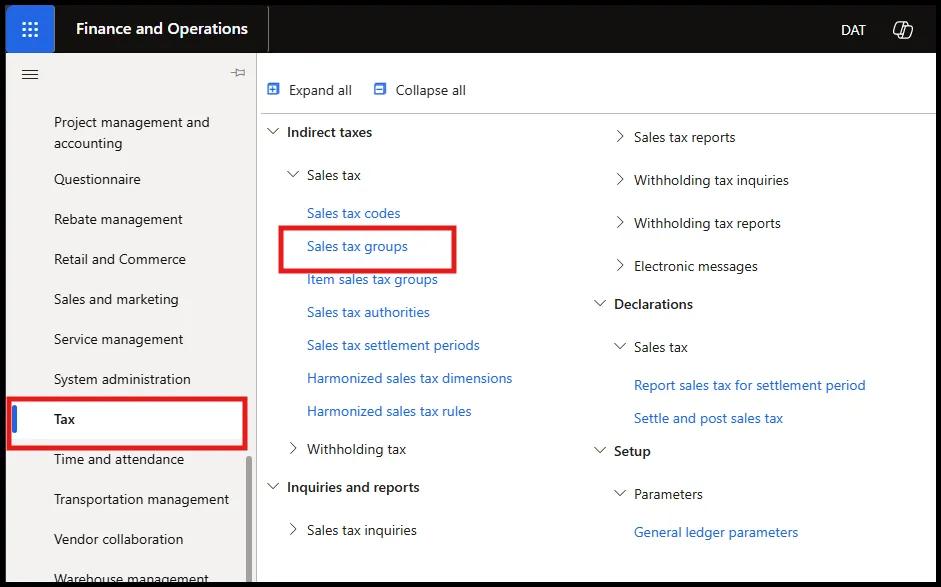This screenshot has height=587, width=941.
Task: Select Questionnaire module
Action: pos(97,179)
